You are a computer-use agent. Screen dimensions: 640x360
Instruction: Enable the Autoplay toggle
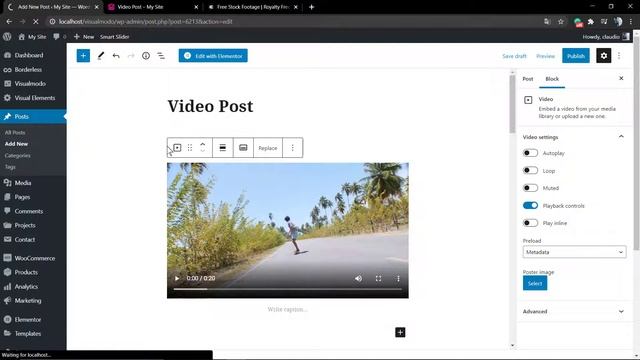point(530,153)
